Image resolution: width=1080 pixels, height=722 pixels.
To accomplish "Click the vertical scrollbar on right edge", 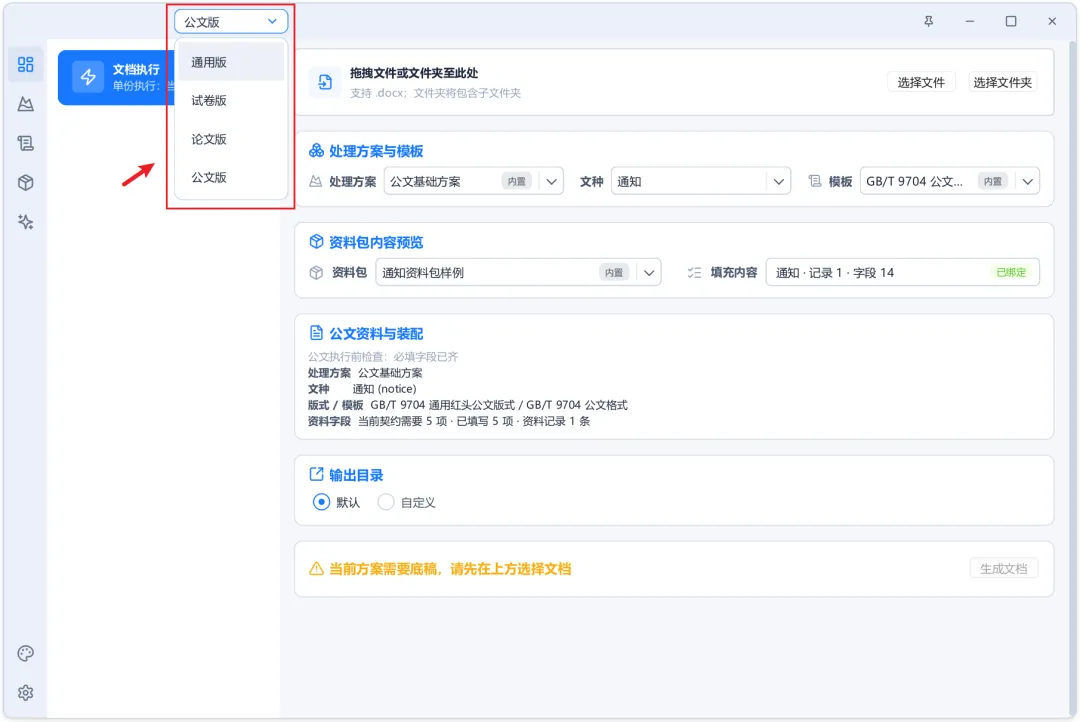I will (x=1073, y=379).
